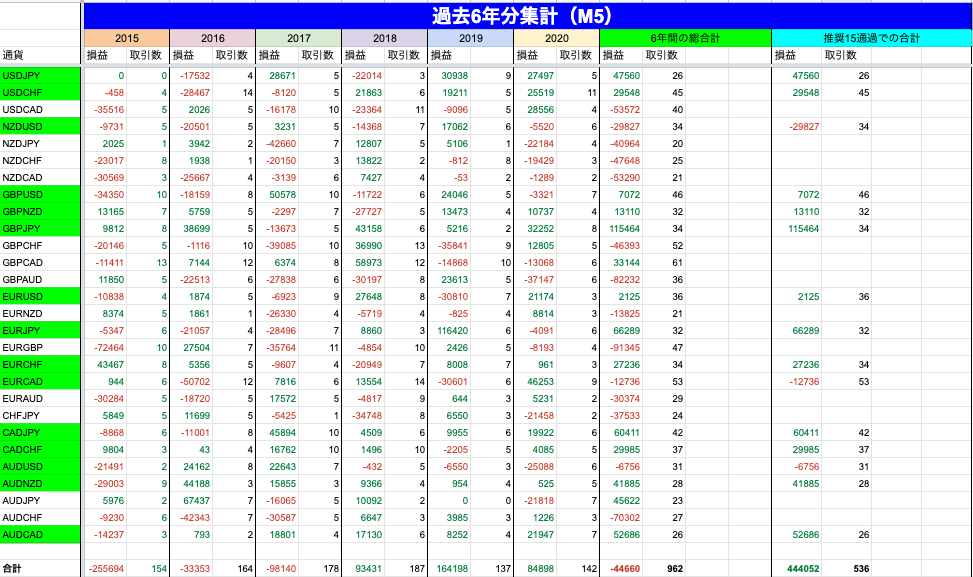Select the CHFJPY currency pair cell
The image size is (973, 577).
(41, 415)
